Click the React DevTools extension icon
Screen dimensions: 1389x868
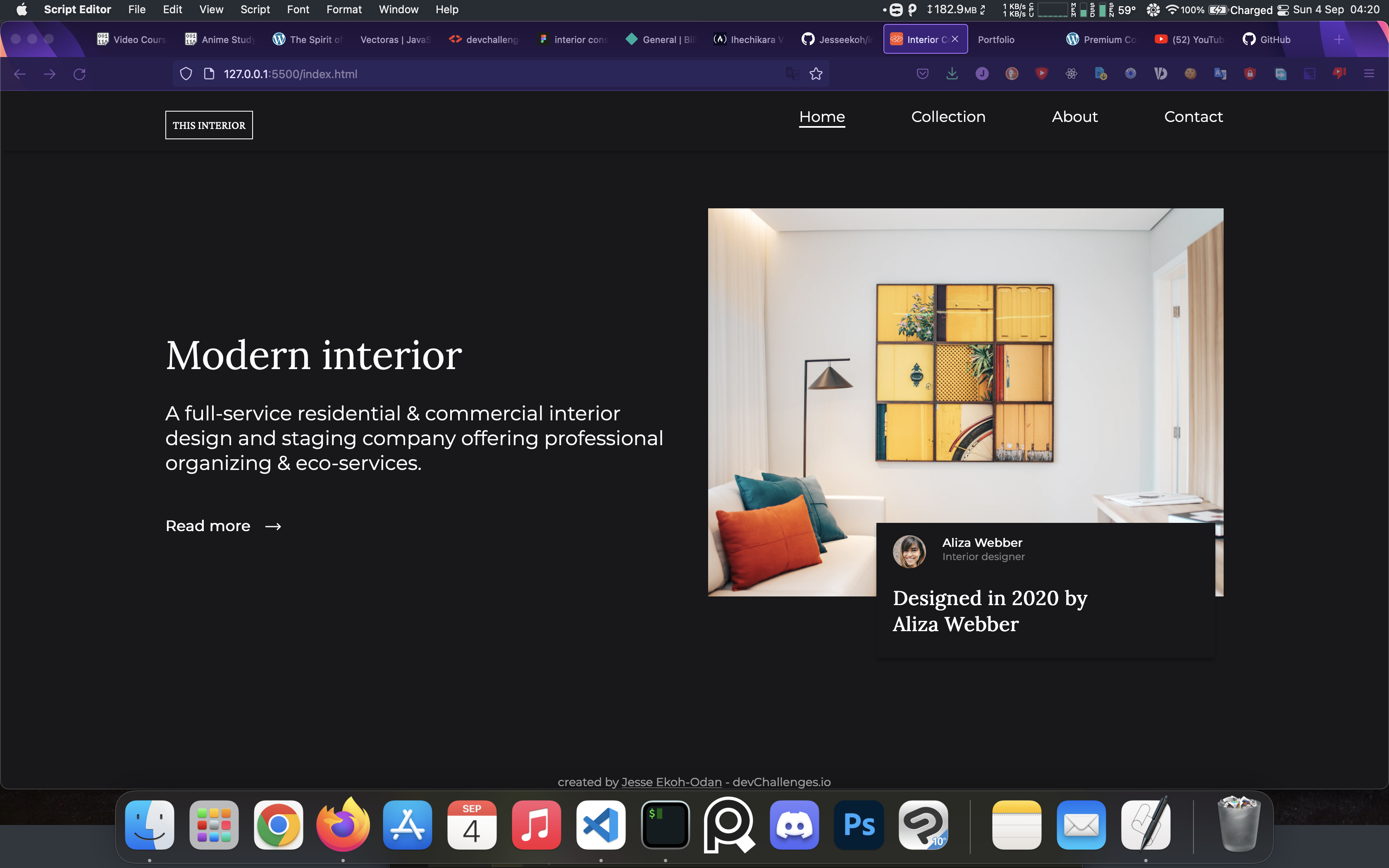[x=1072, y=74]
